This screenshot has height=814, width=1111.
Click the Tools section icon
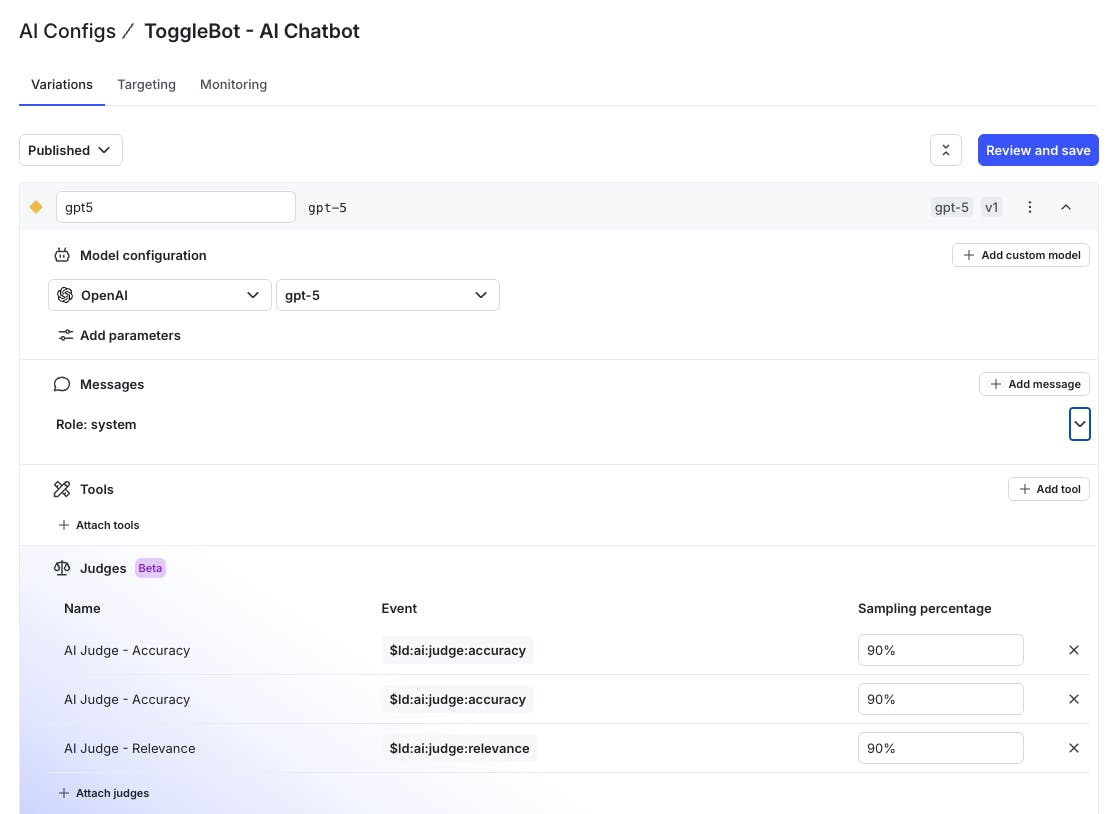coord(62,489)
